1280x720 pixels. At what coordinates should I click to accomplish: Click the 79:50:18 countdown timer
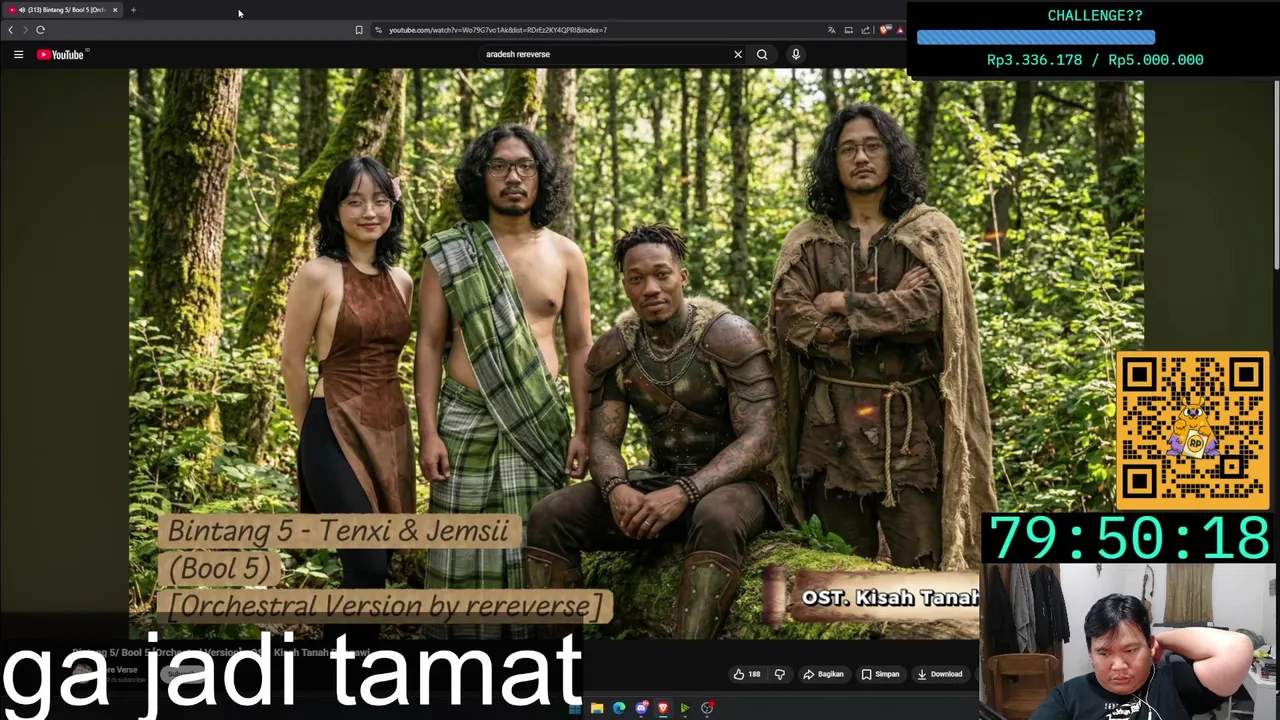[x=1130, y=540]
